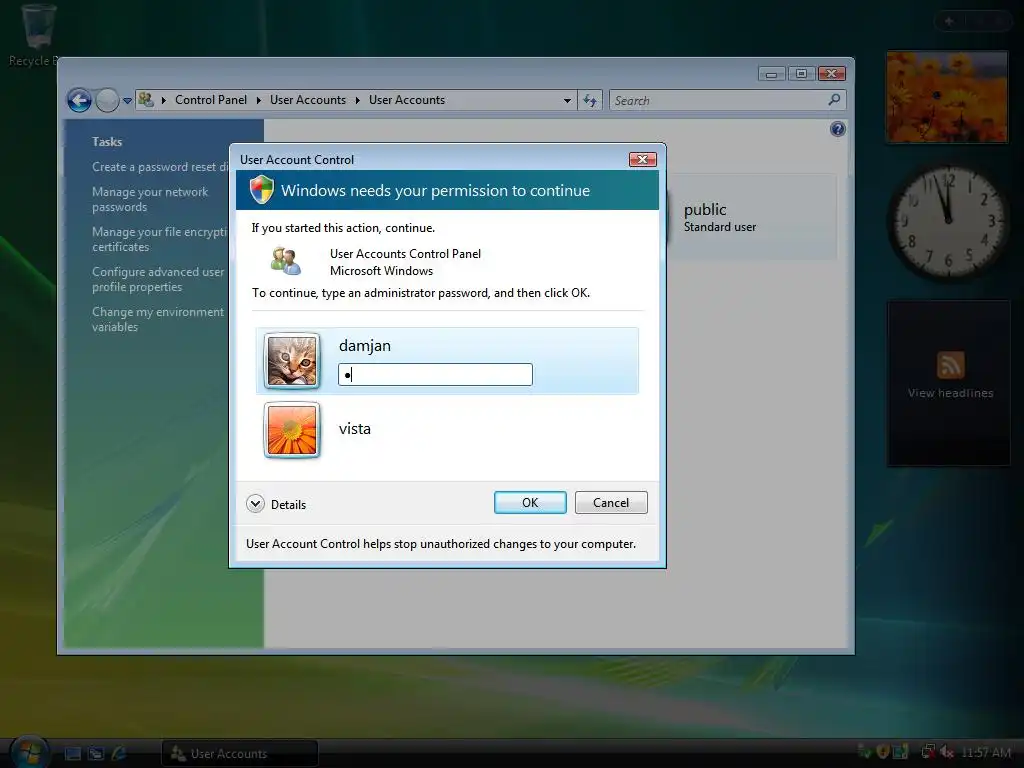The width and height of the screenshot is (1024, 768).
Task: Open Manage your network passwords link
Action: 150,199
